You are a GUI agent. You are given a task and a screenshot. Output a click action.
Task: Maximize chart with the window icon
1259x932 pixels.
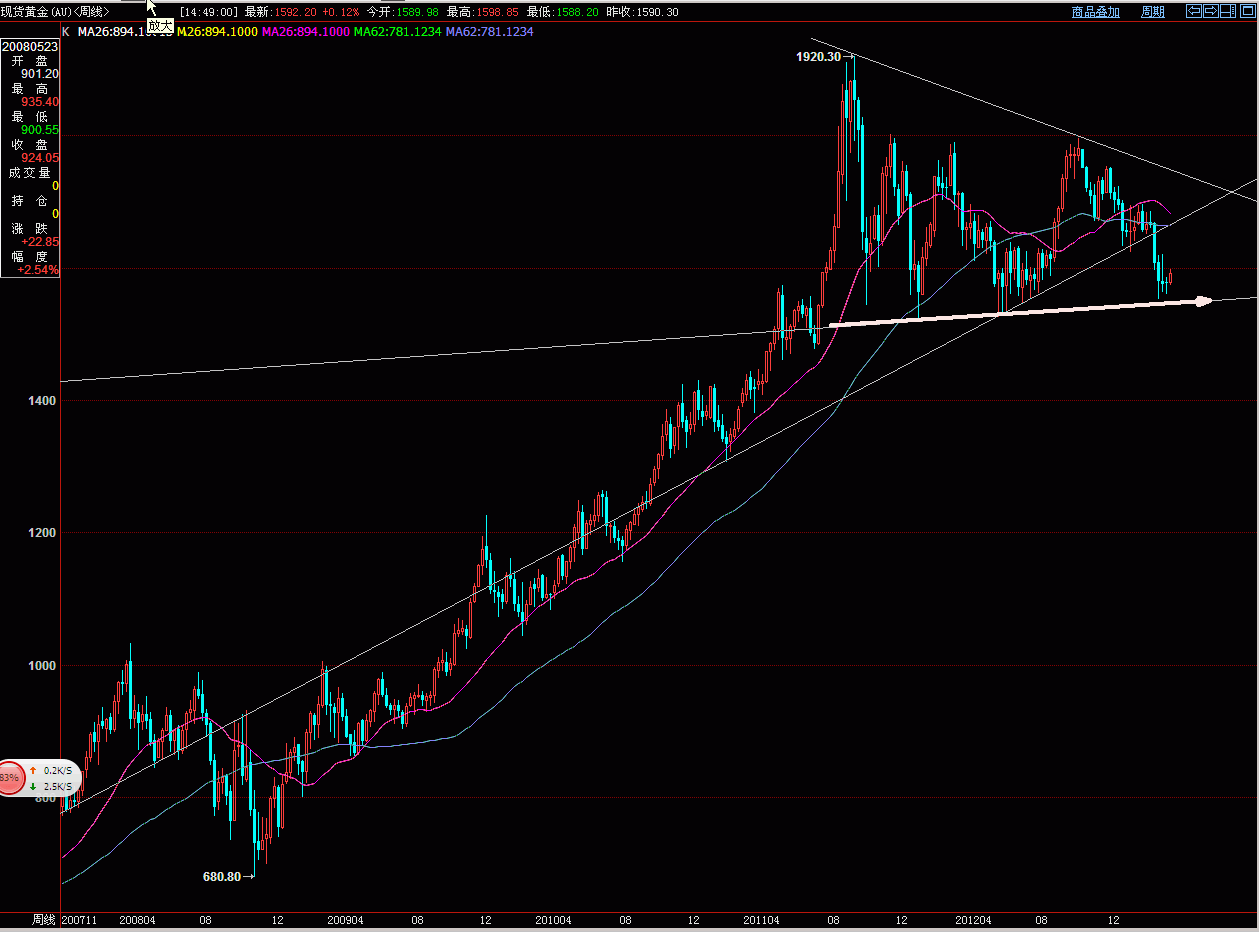coord(1247,11)
